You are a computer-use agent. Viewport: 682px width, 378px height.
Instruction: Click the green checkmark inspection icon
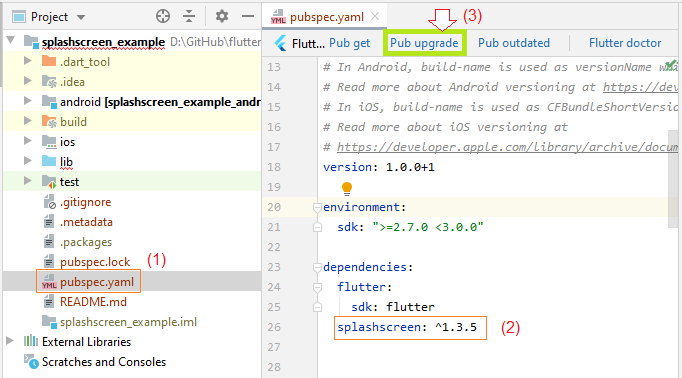[x=671, y=64]
